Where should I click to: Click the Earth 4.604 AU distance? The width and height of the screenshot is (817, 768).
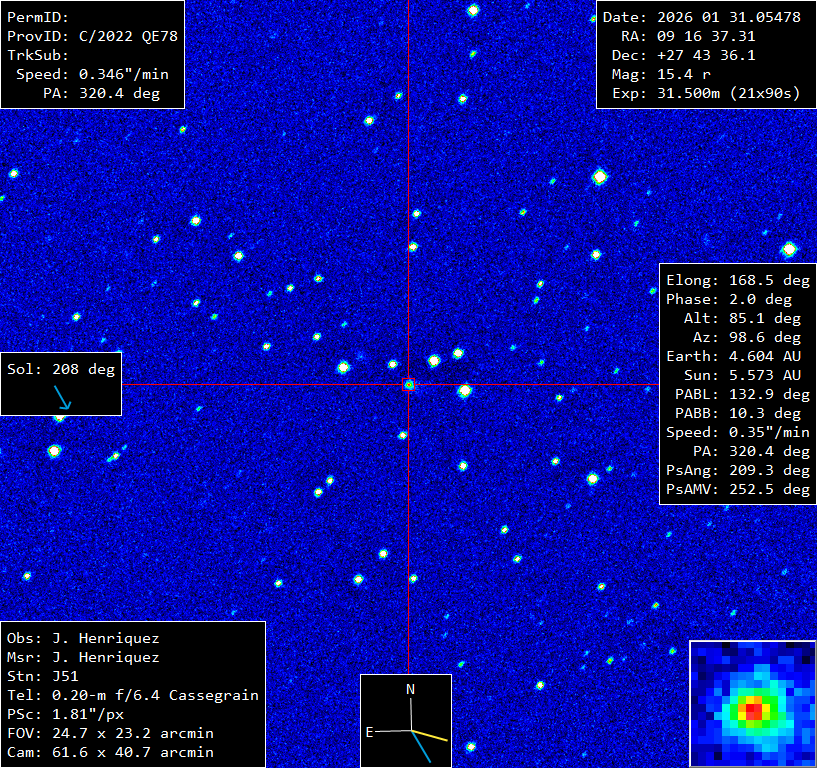[738, 356]
